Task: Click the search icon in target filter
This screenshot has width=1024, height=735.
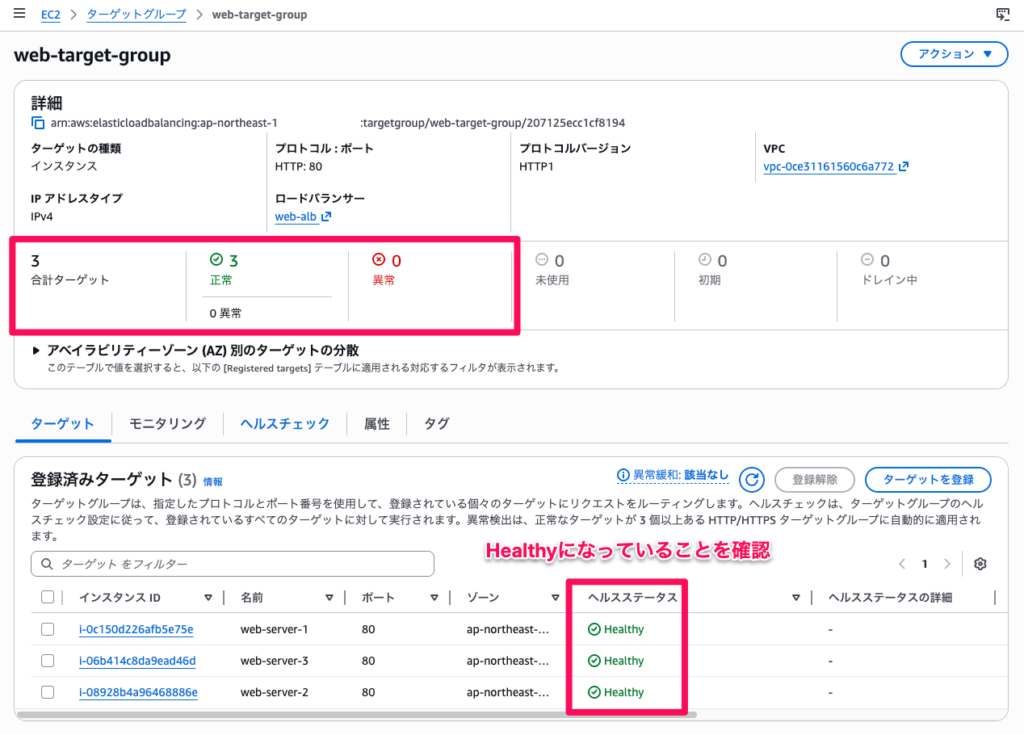Action: (46, 564)
